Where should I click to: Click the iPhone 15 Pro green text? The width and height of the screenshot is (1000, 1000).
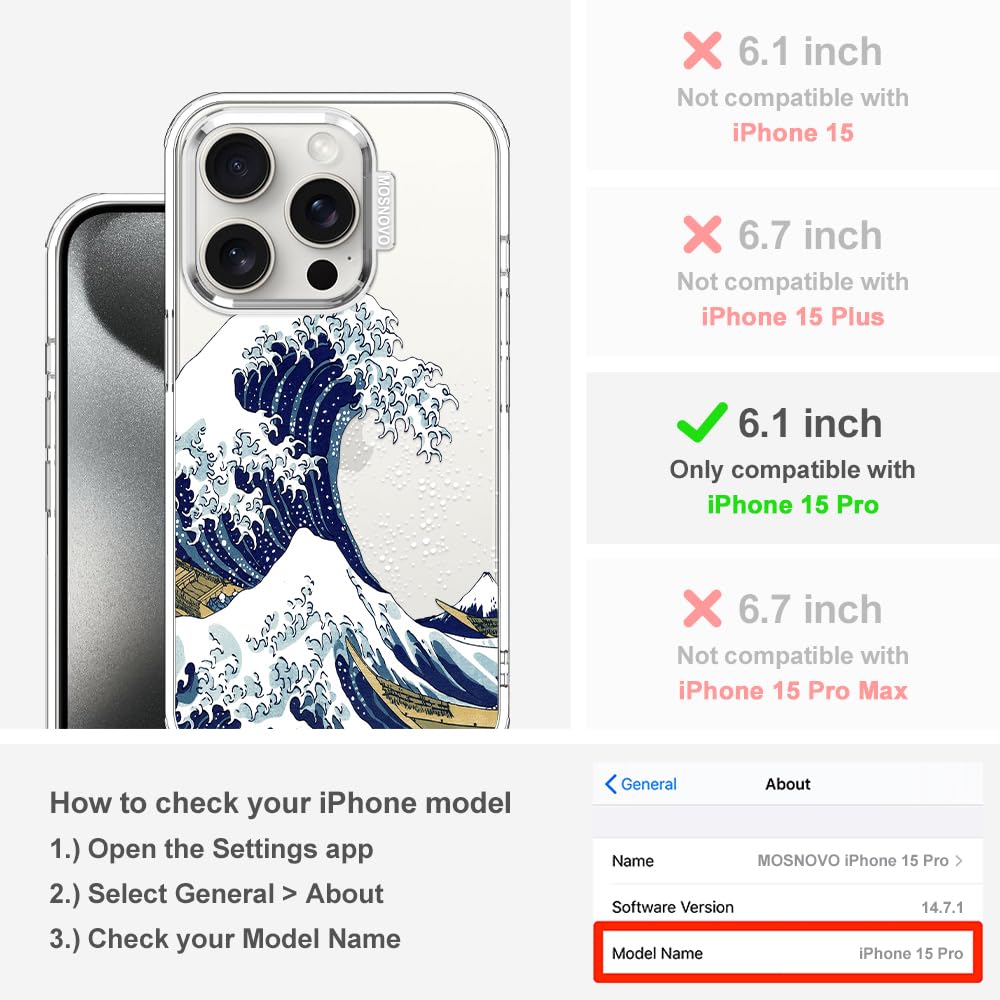tap(793, 504)
